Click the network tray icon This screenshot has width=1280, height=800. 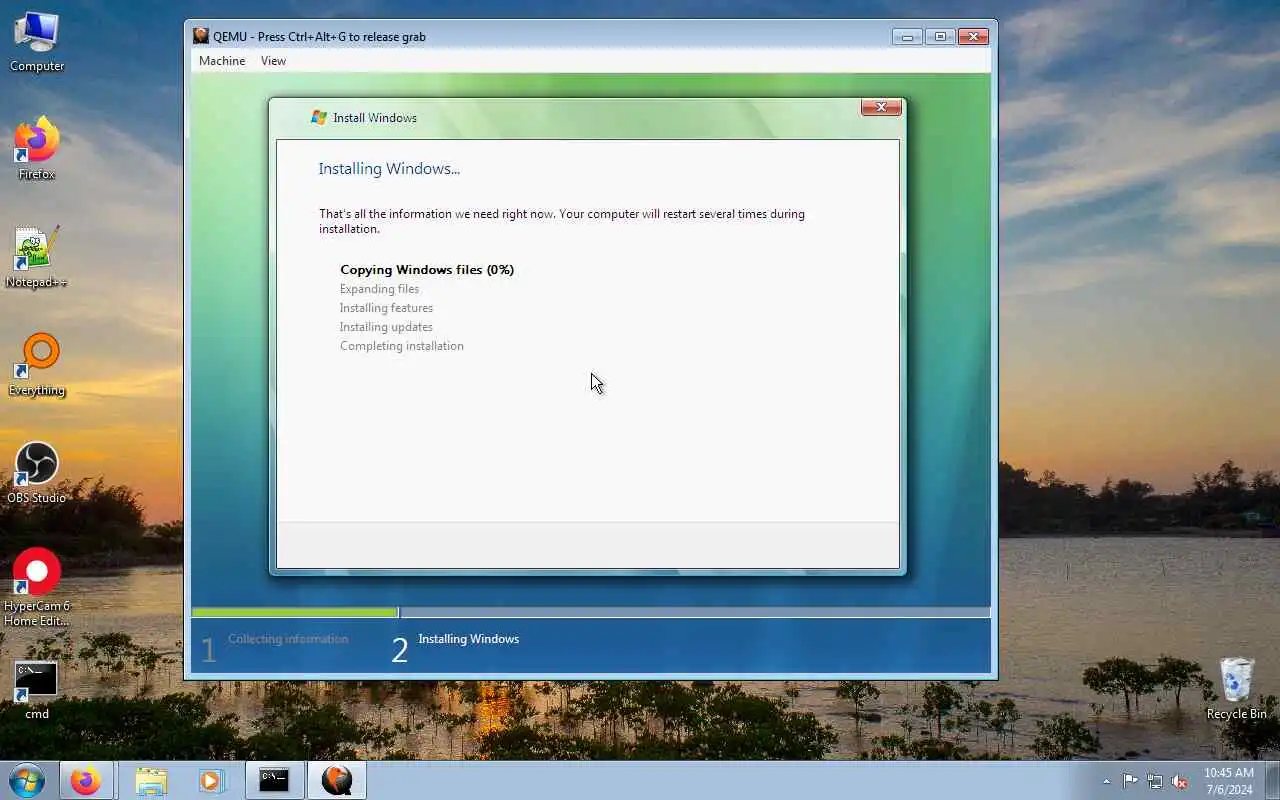1155,781
